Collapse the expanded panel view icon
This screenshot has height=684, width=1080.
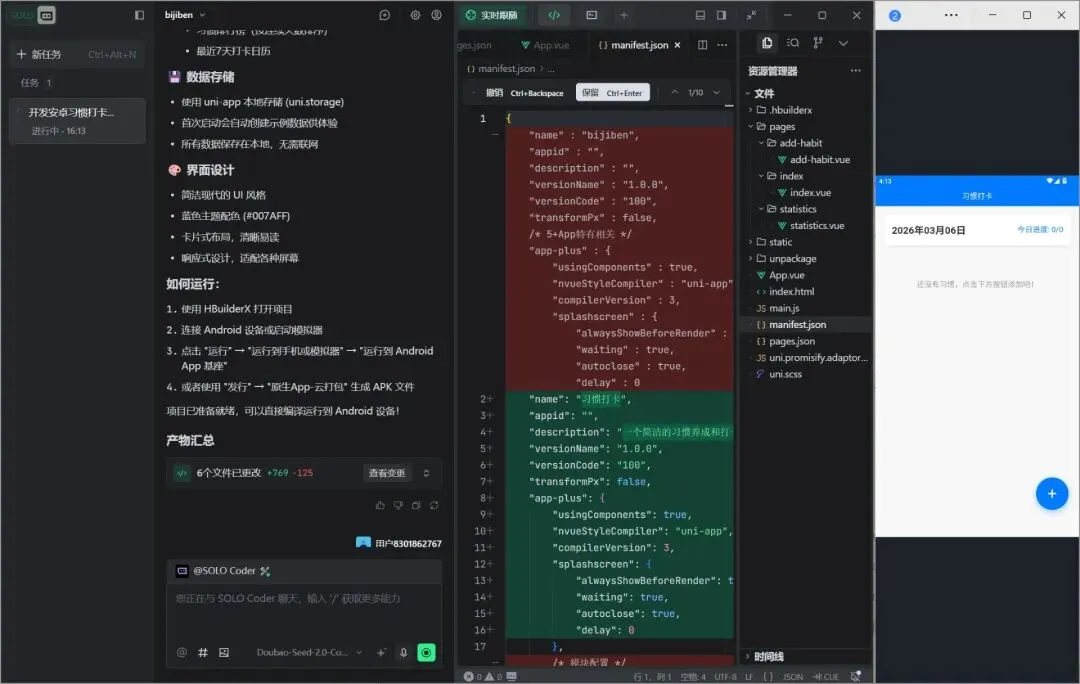tap(751, 15)
